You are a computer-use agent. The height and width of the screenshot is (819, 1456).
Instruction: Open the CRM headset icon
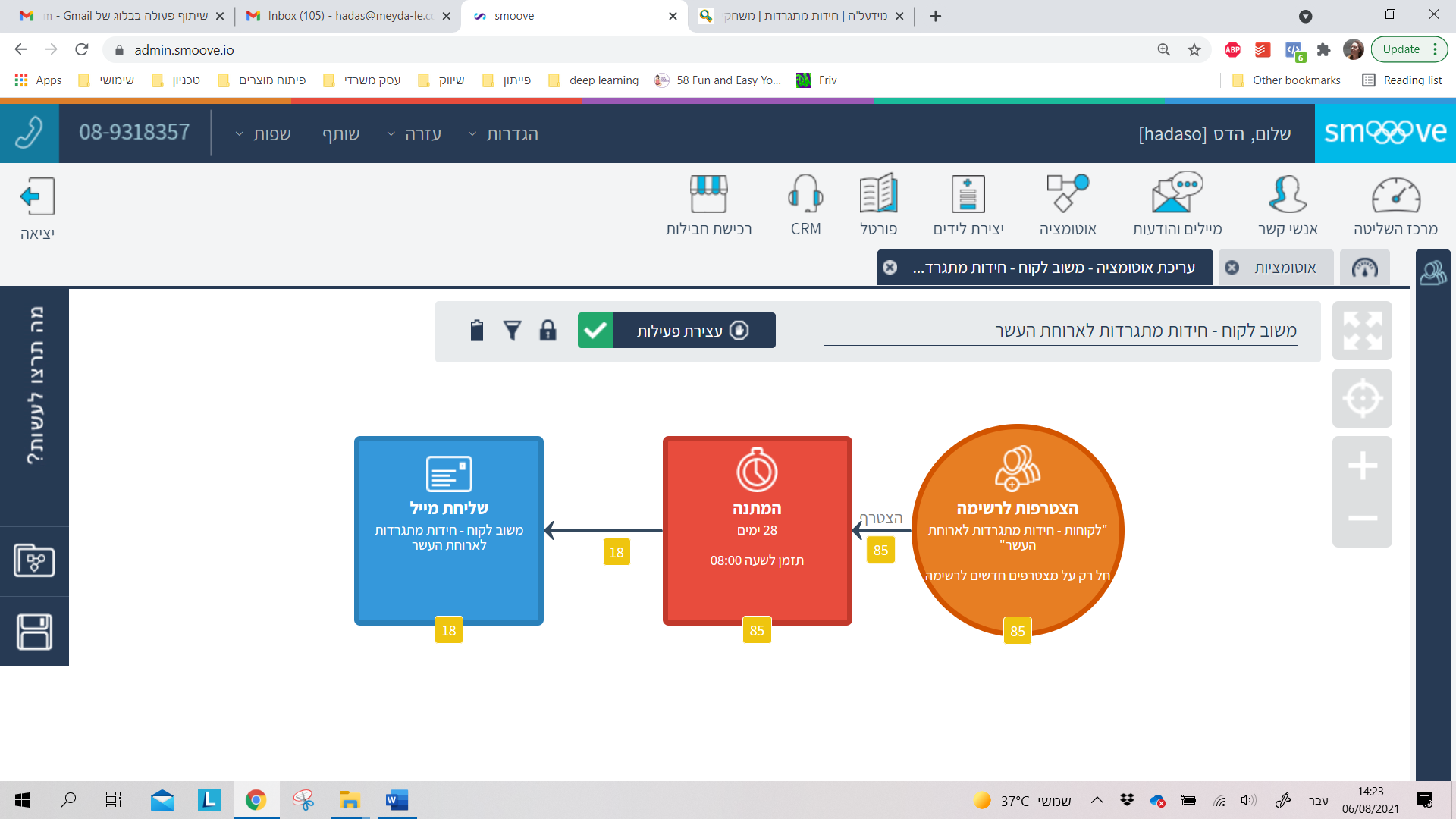[805, 195]
